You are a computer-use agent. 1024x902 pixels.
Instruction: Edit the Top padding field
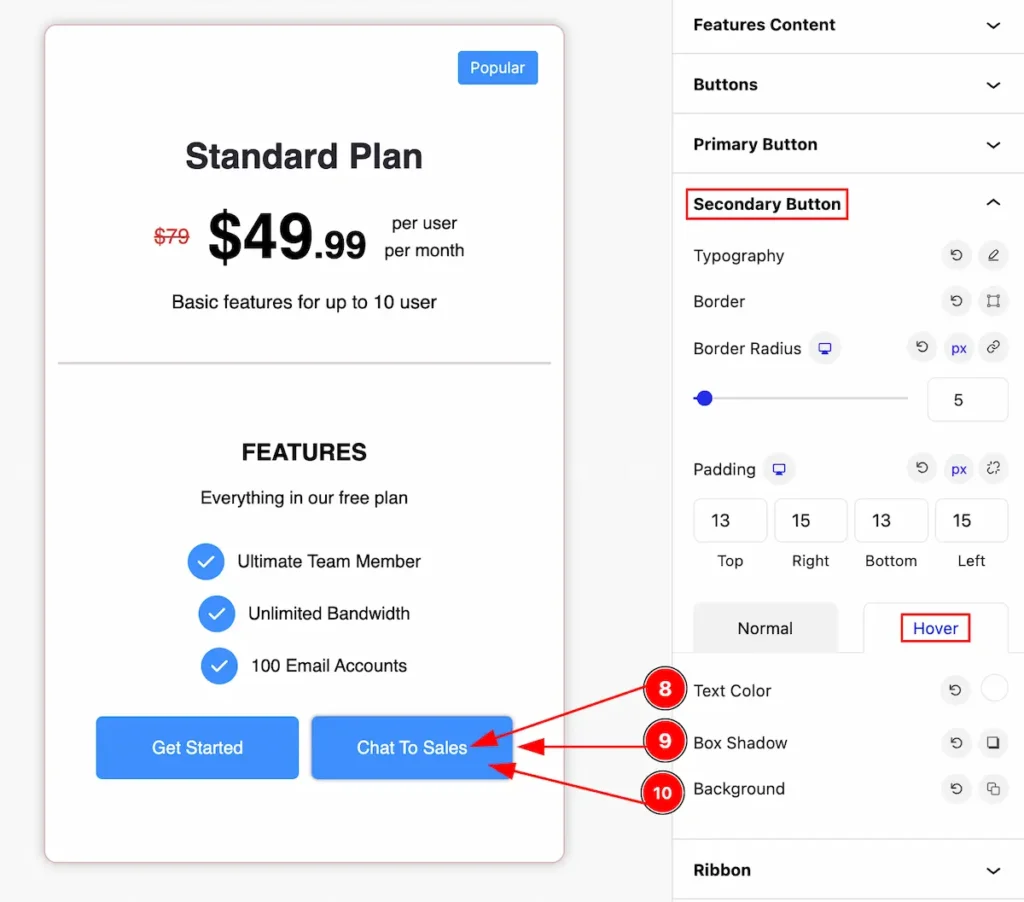pyautogui.click(x=730, y=521)
